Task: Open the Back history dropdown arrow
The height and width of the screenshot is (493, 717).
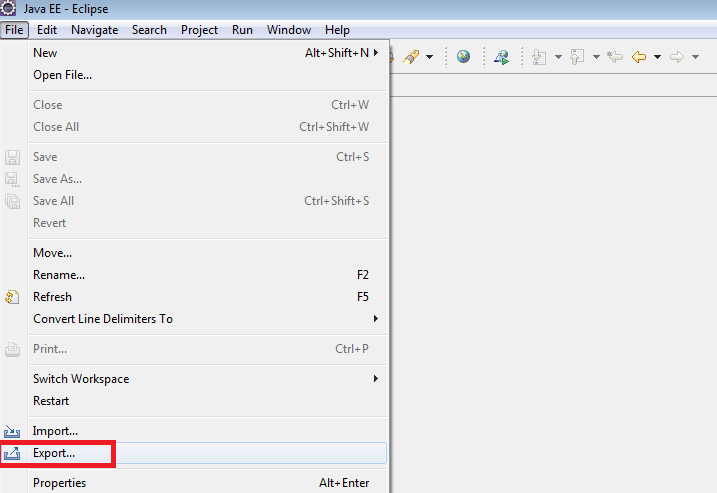Action: pyautogui.click(x=658, y=57)
